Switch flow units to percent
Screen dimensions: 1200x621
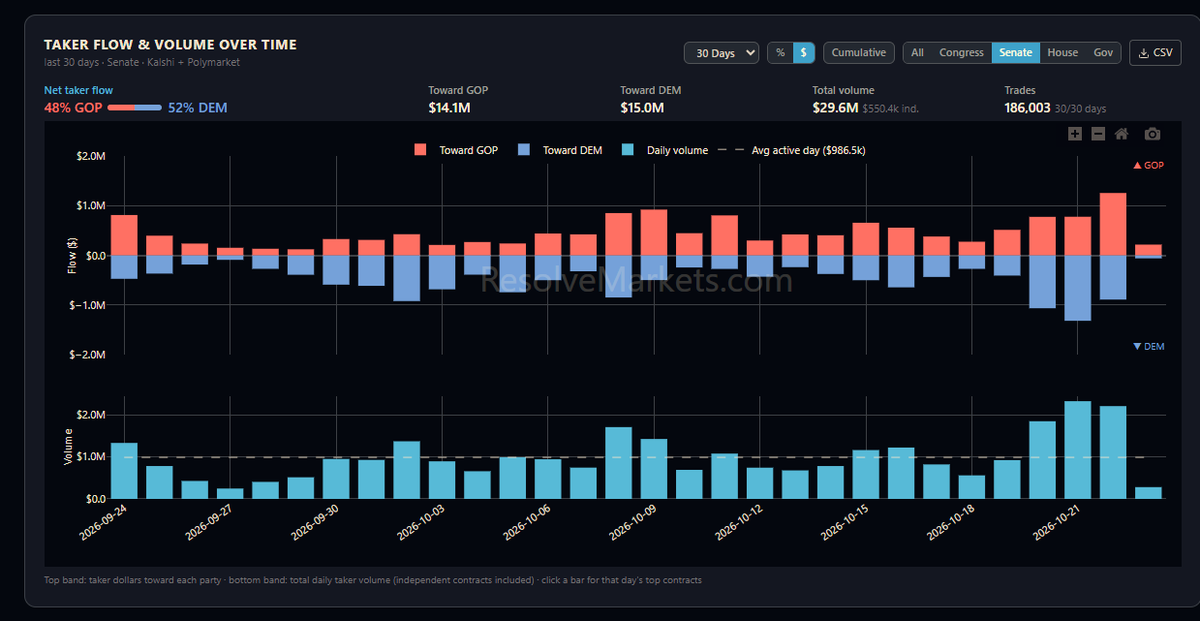780,53
